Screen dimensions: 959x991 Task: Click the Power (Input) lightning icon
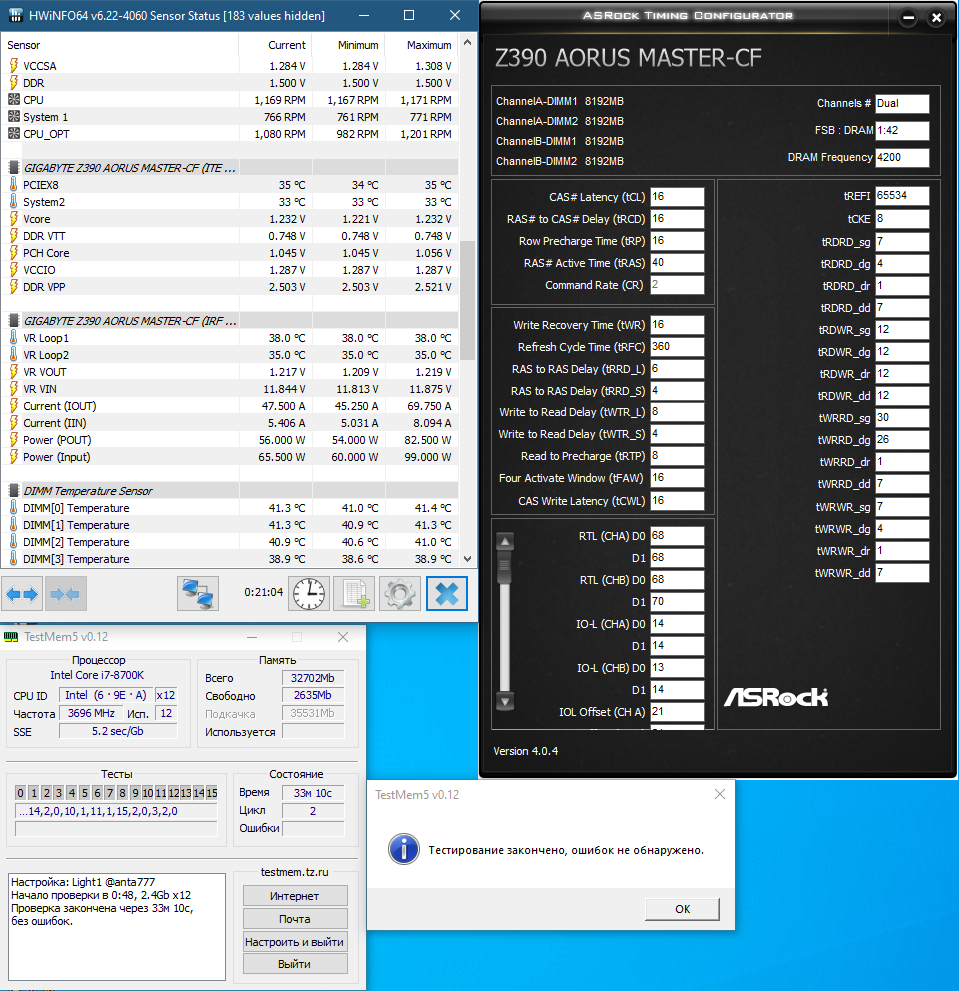14,456
